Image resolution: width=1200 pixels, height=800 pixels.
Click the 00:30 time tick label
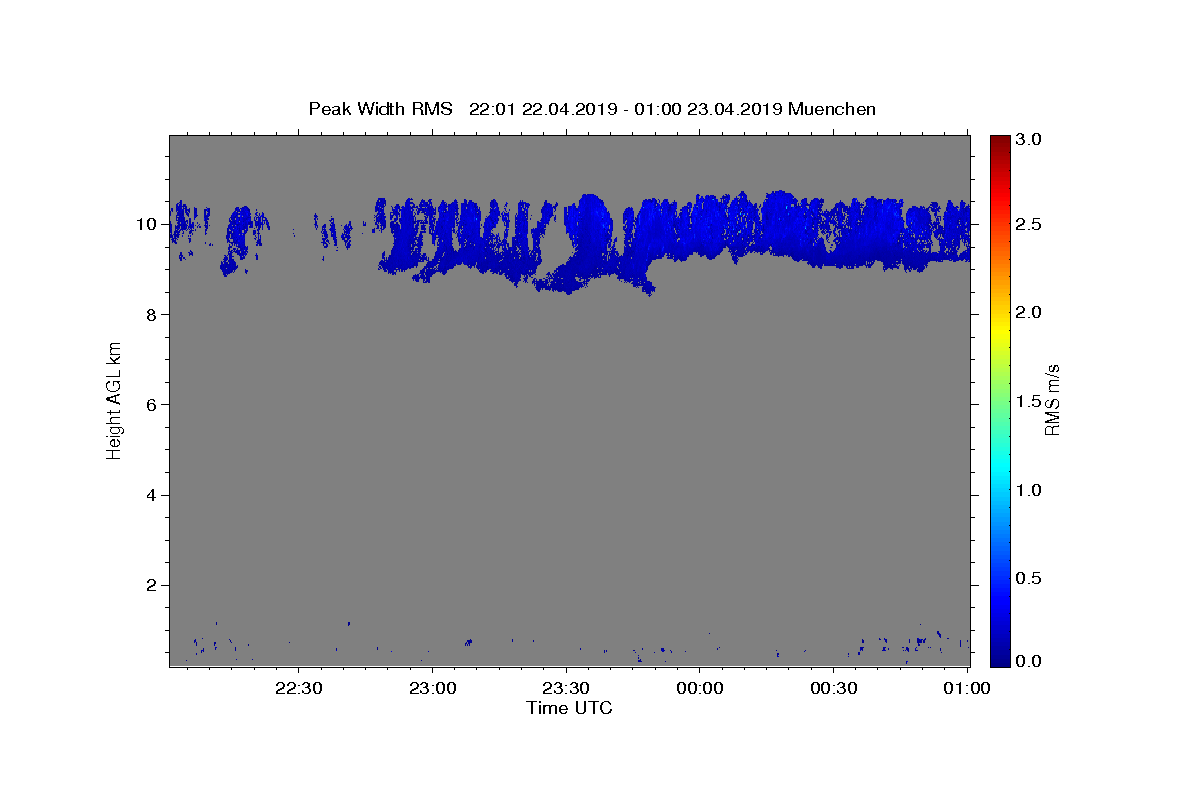pos(834,688)
